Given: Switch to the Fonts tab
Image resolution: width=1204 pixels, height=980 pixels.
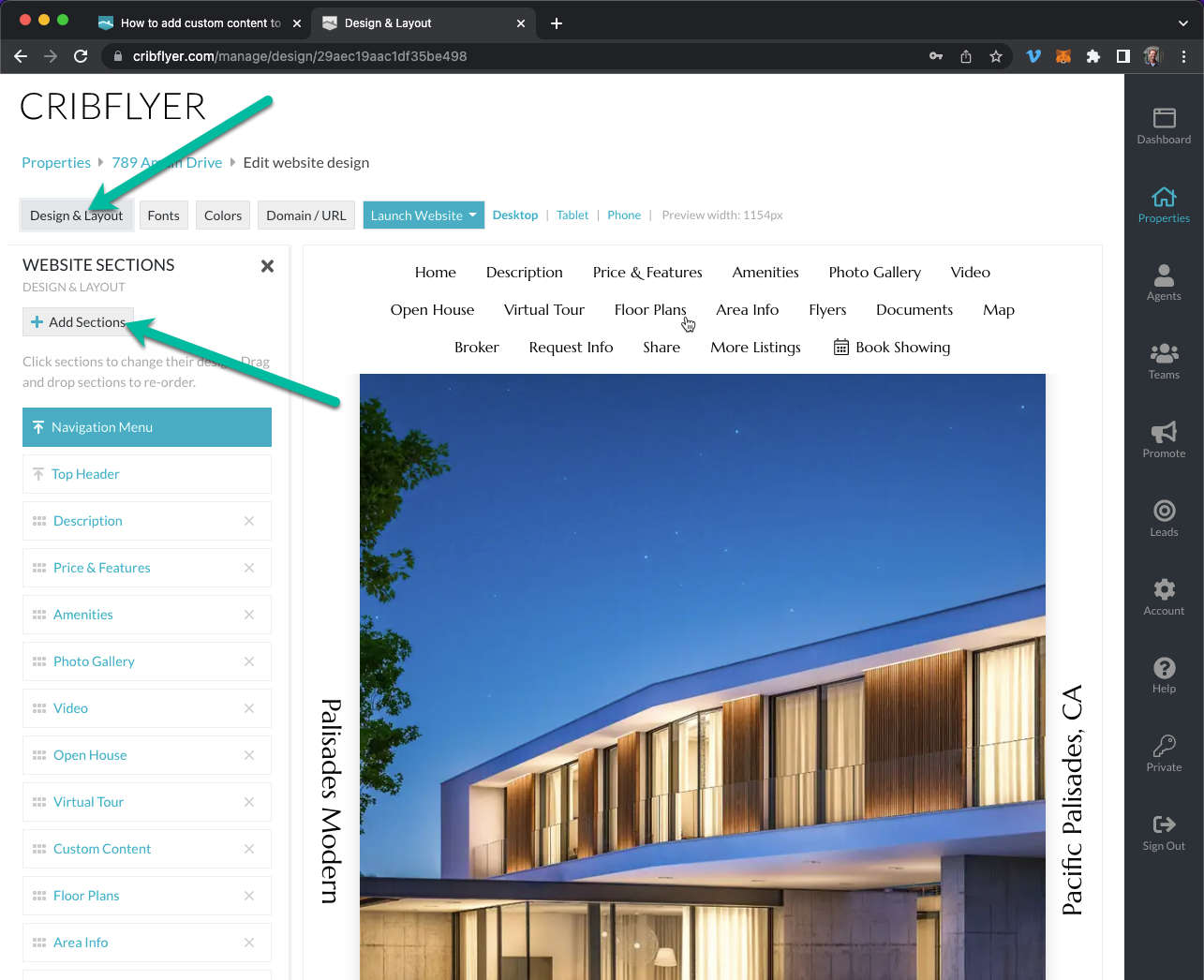Looking at the screenshot, I should 163,215.
